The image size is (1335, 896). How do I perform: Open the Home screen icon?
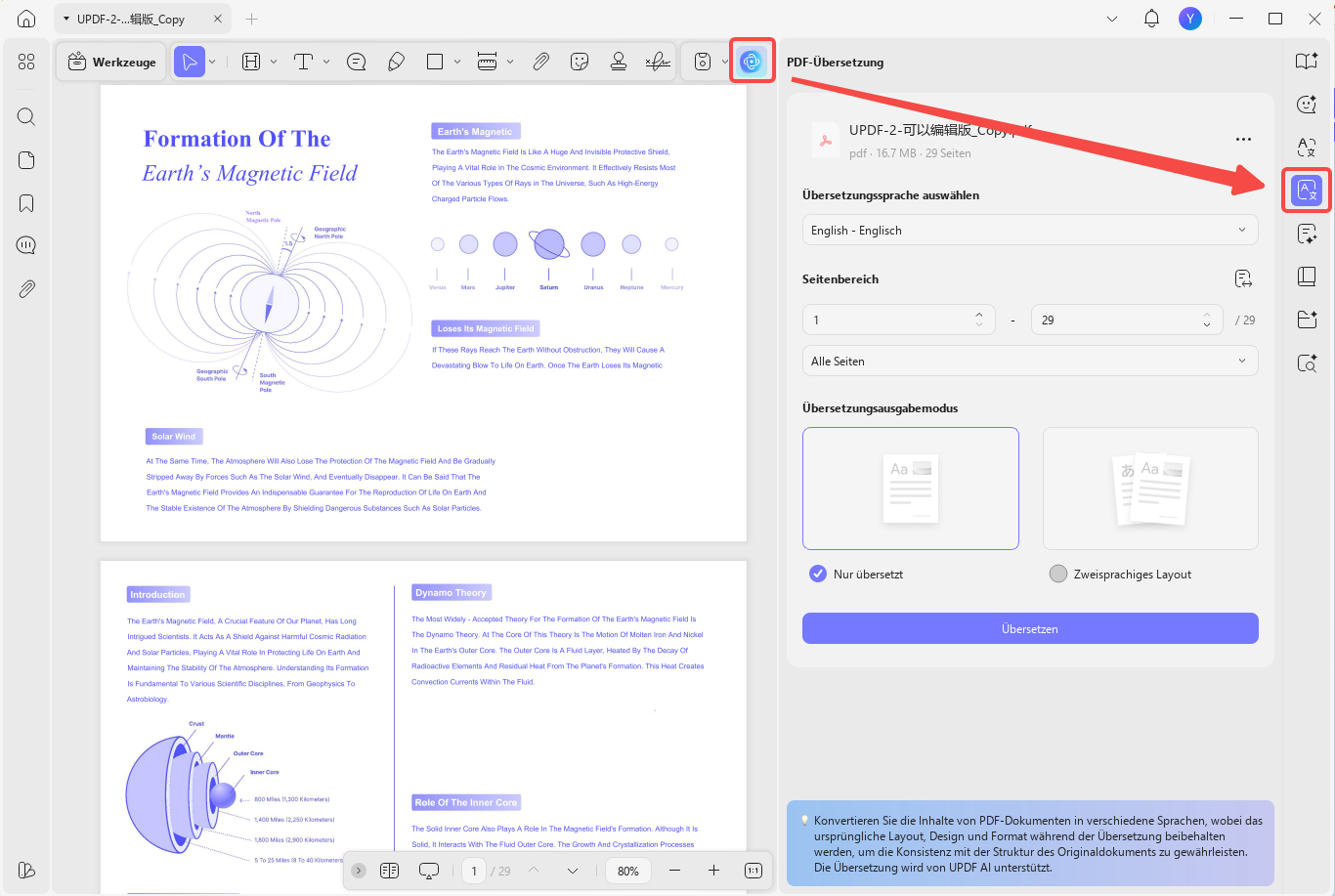[26, 19]
